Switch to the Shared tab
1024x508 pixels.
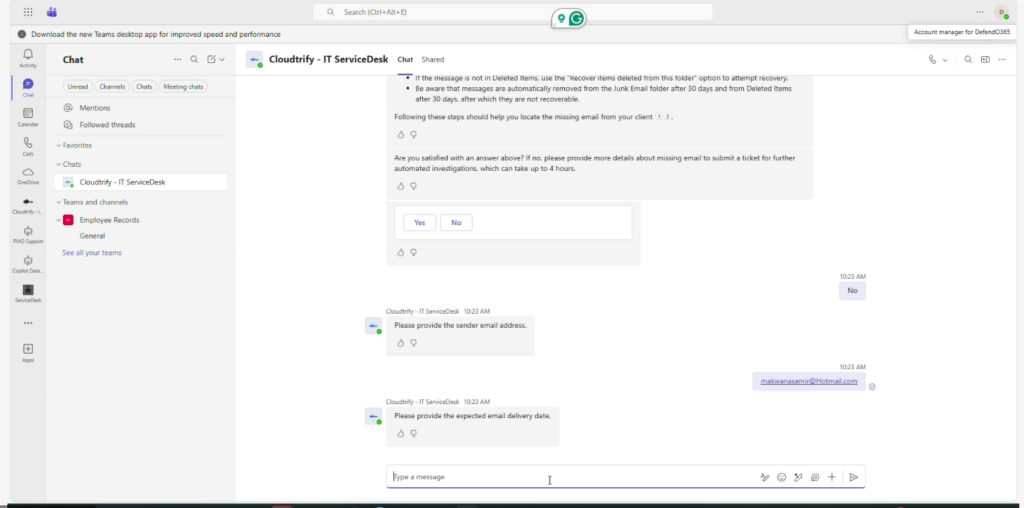(x=432, y=60)
